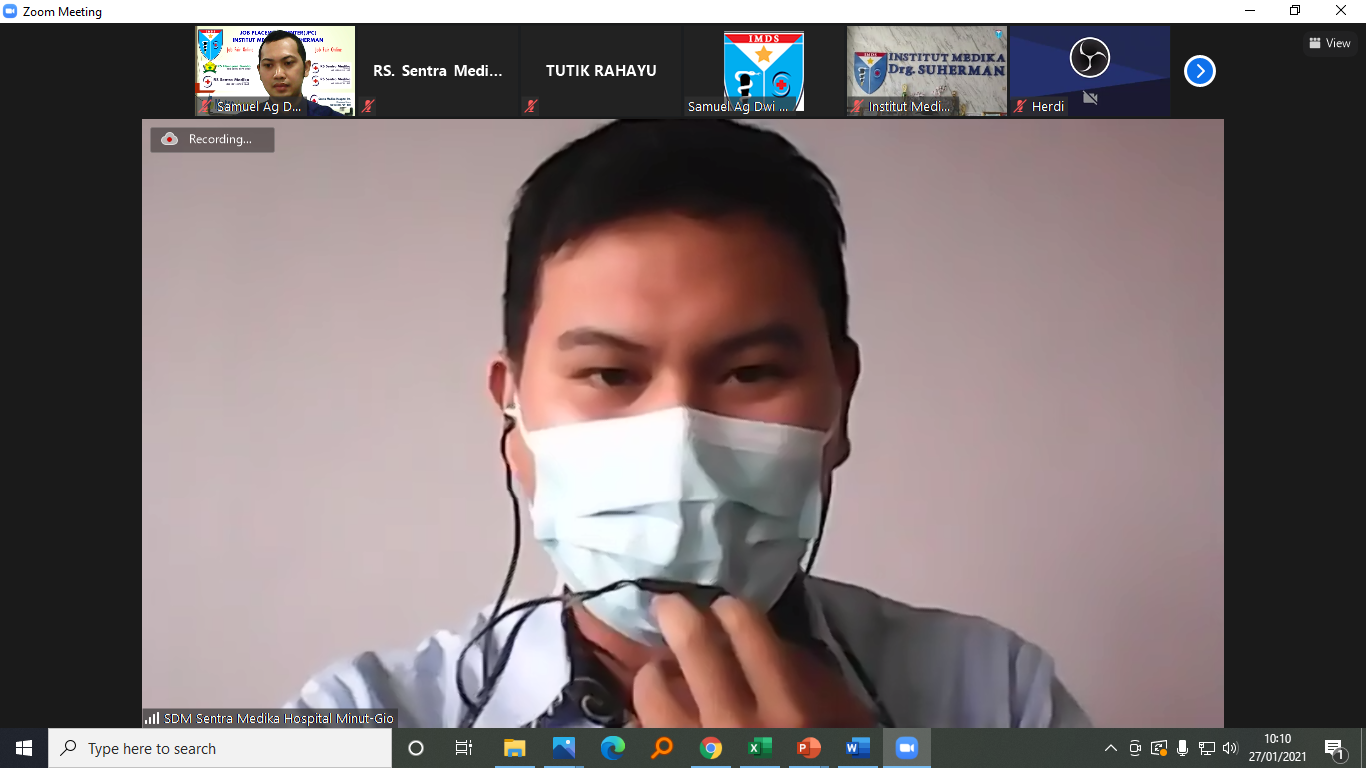Select Herdi's participant thumbnail
1366x768 pixels.
[1089, 70]
